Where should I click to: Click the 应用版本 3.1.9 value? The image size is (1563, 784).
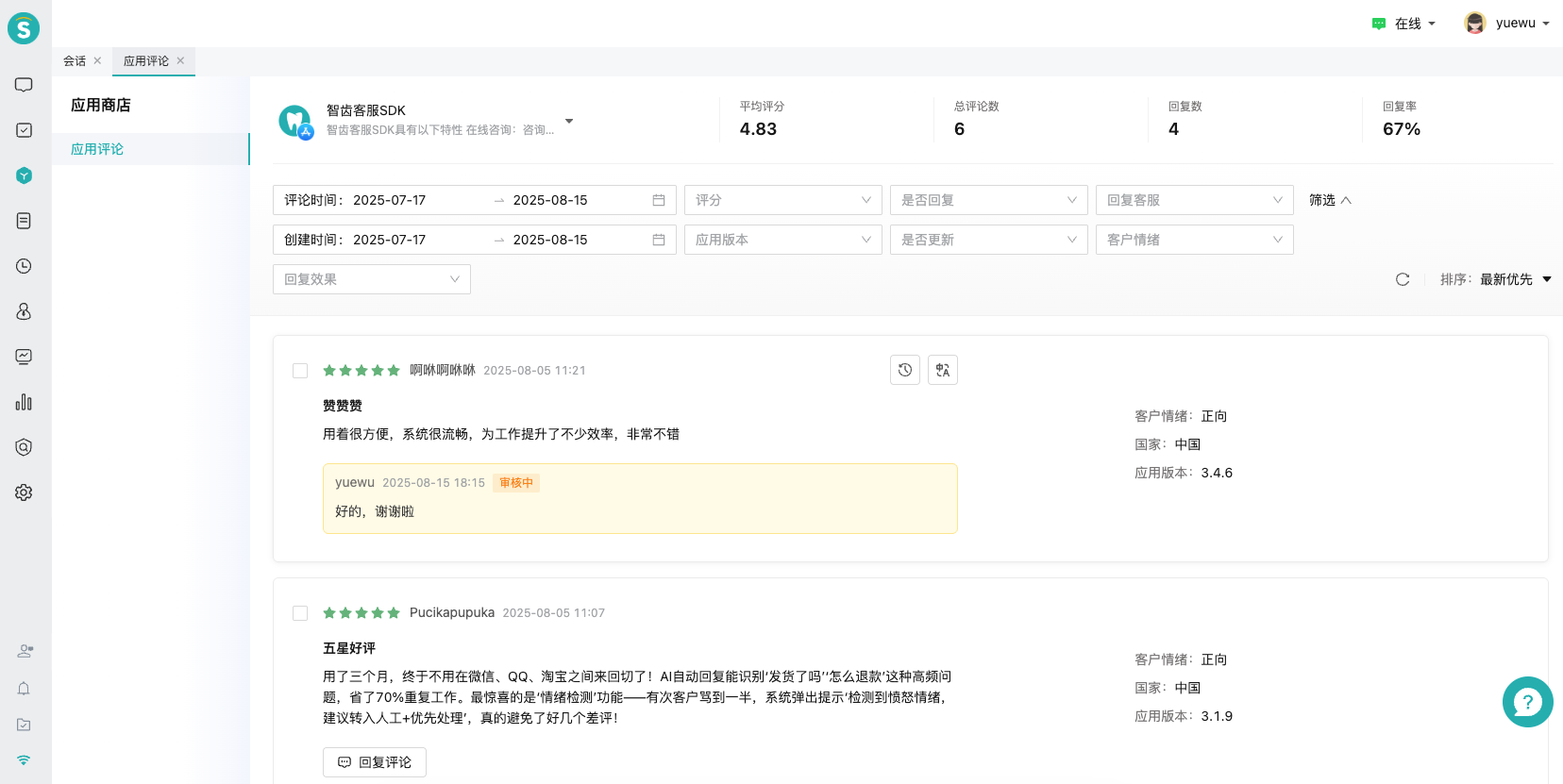pyautogui.click(x=1217, y=716)
